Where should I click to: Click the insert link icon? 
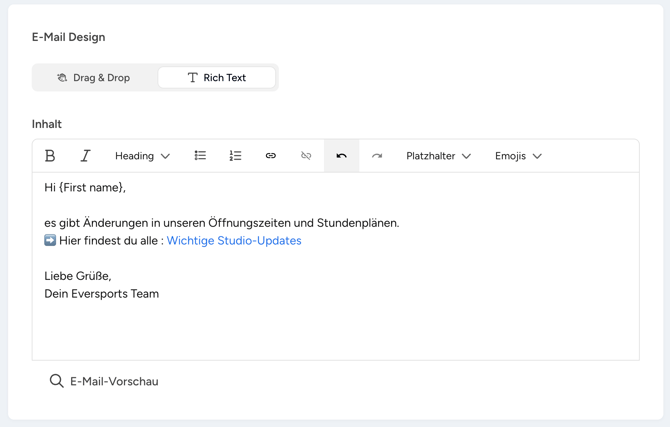click(x=271, y=156)
